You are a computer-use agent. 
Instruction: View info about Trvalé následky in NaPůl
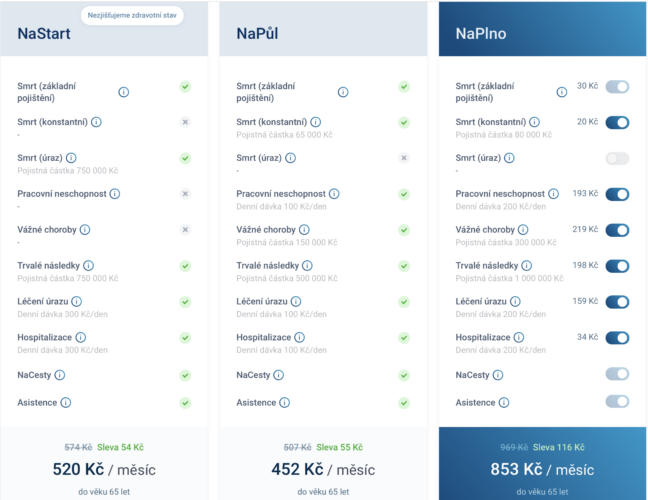pos(307,265)
